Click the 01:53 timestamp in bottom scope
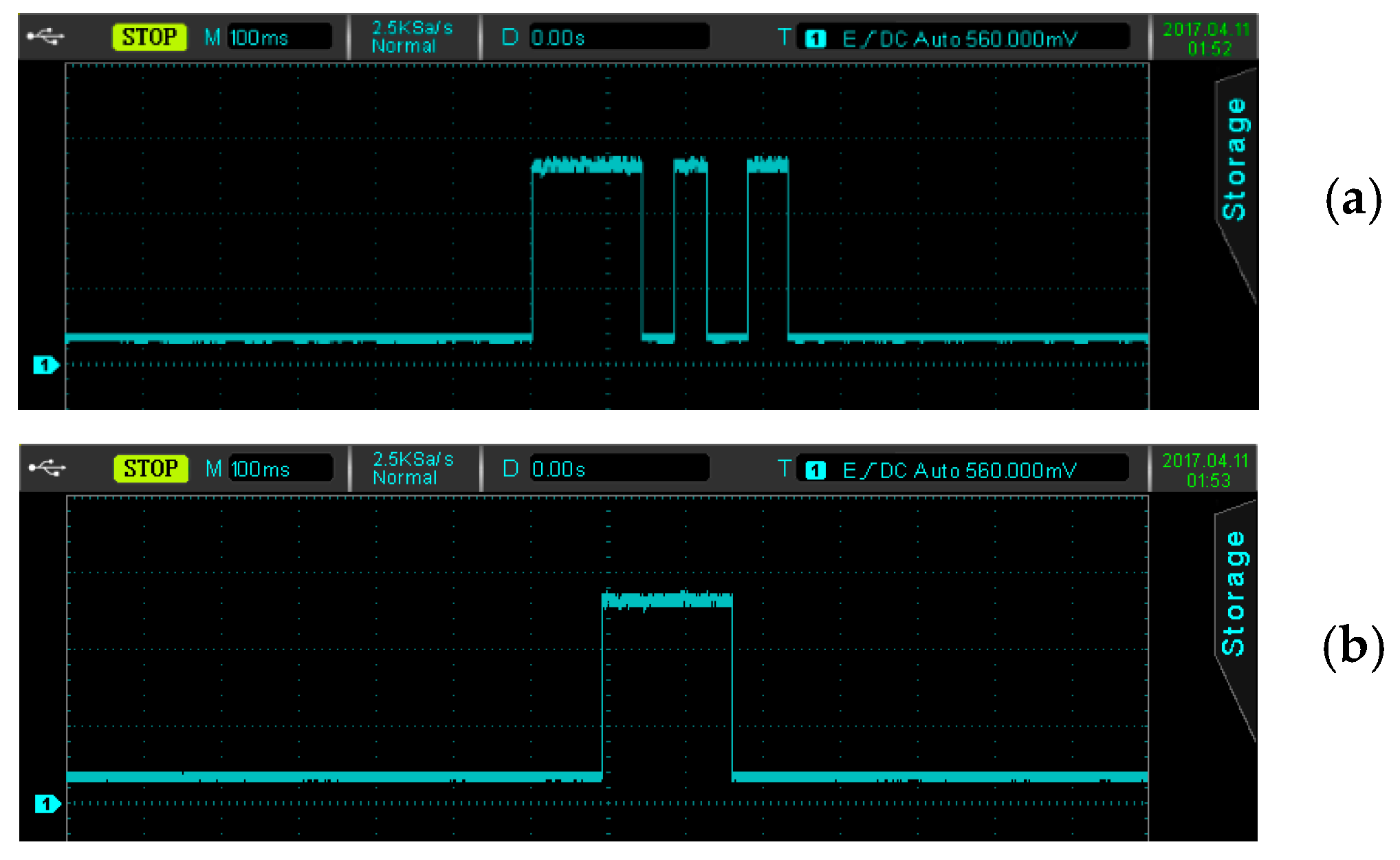 [x=1208, y=480]
